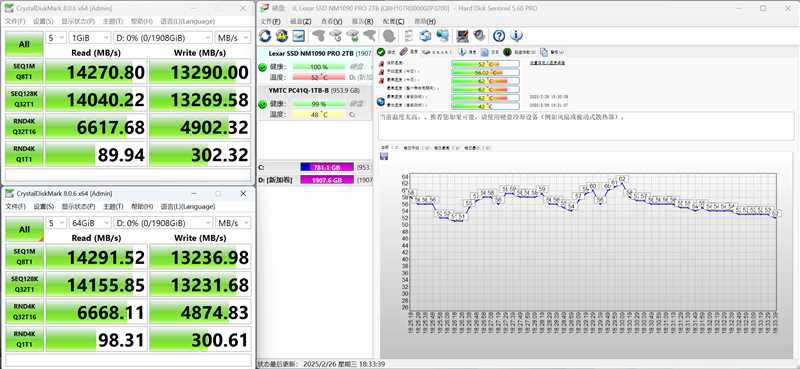
Task: Click the temperature advice text box
Action: [x=586, y=126]
